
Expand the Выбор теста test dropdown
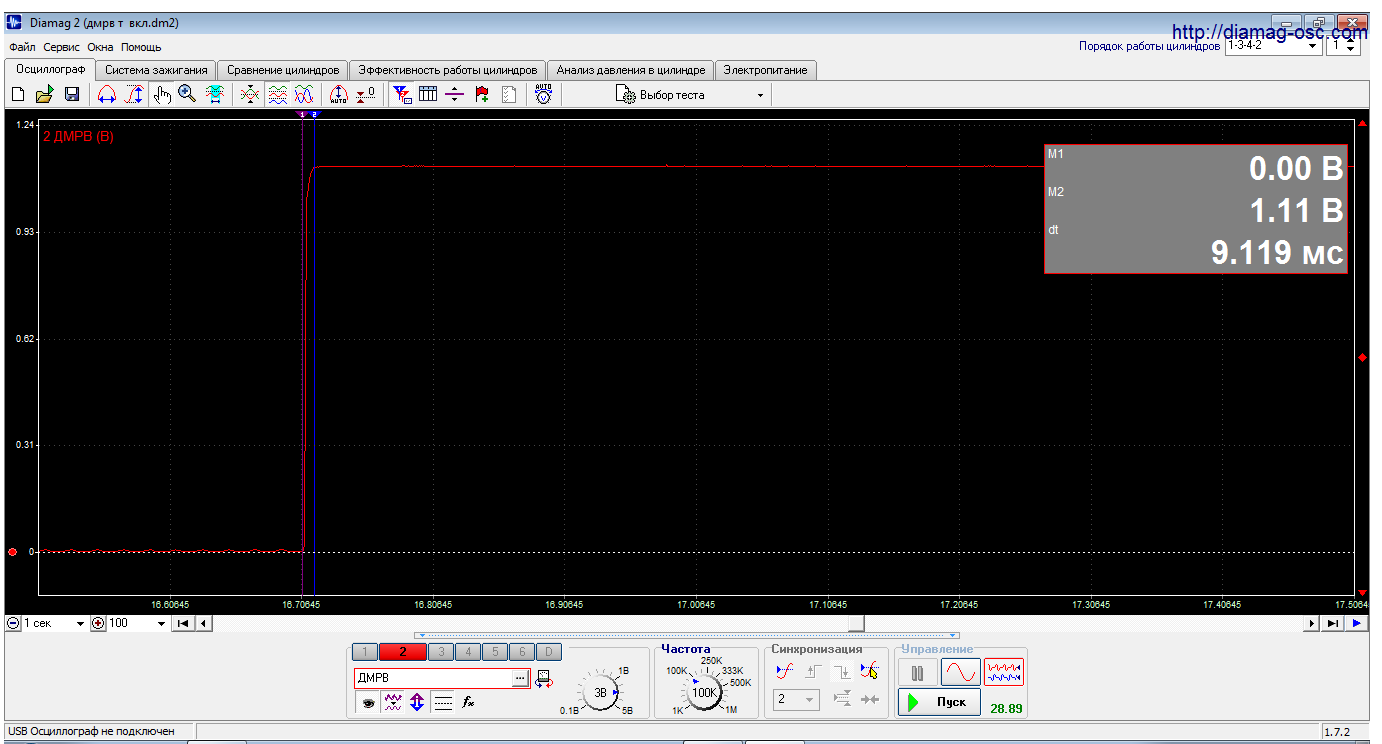(x=760, y=95)
